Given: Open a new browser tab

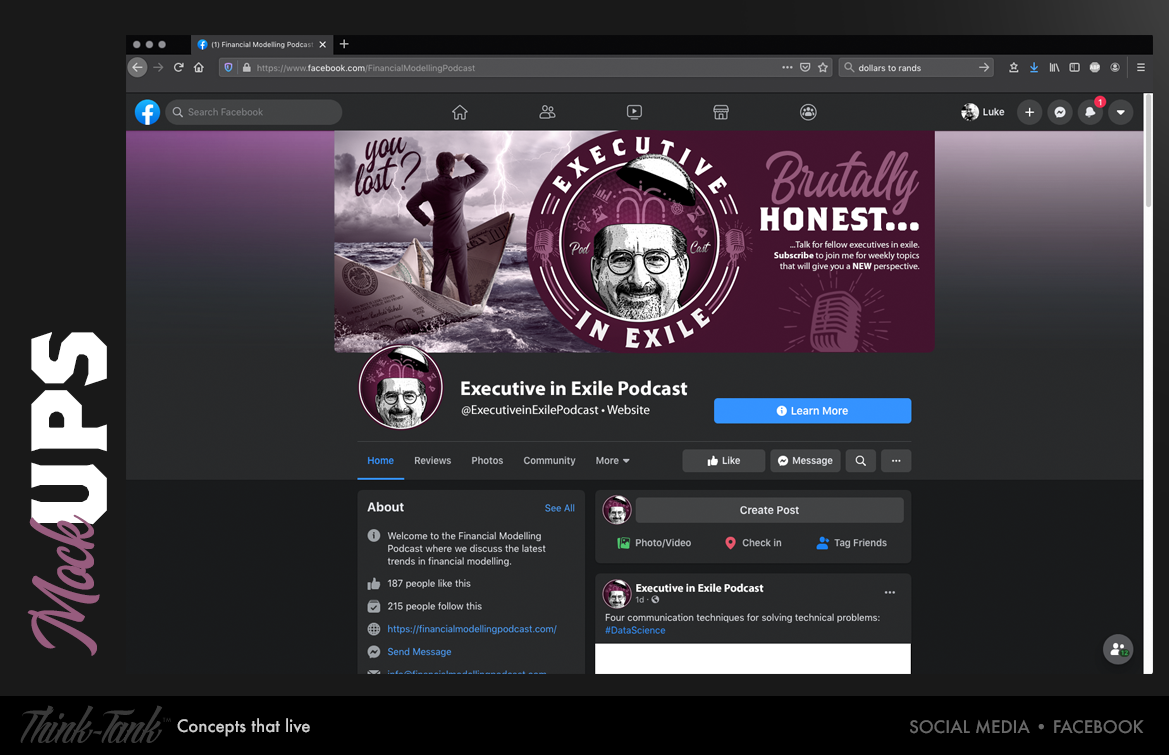Looking at the screenshot, I should pyautogui.click(x=344, y=45).
